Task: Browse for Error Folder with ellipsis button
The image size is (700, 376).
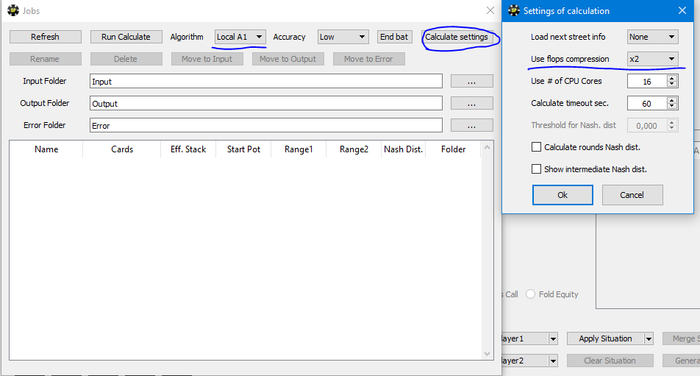Action: click(472, 125)
